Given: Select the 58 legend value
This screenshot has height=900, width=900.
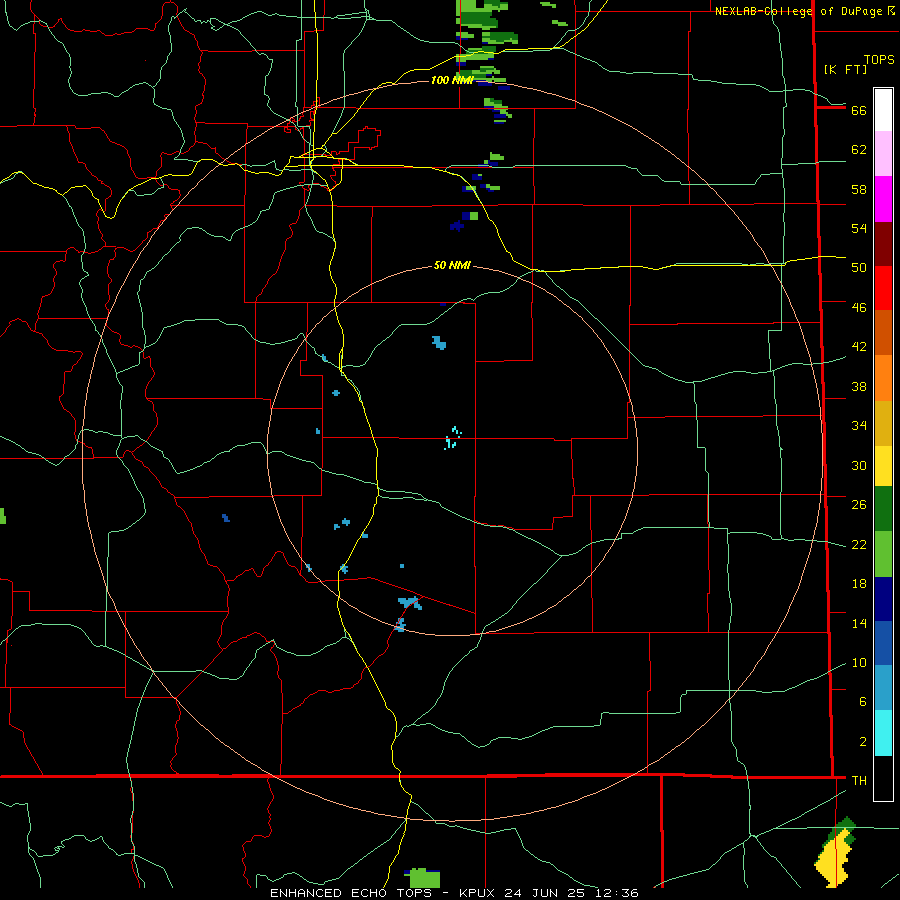Looking at the screenshot, I should tap(859, 189).
